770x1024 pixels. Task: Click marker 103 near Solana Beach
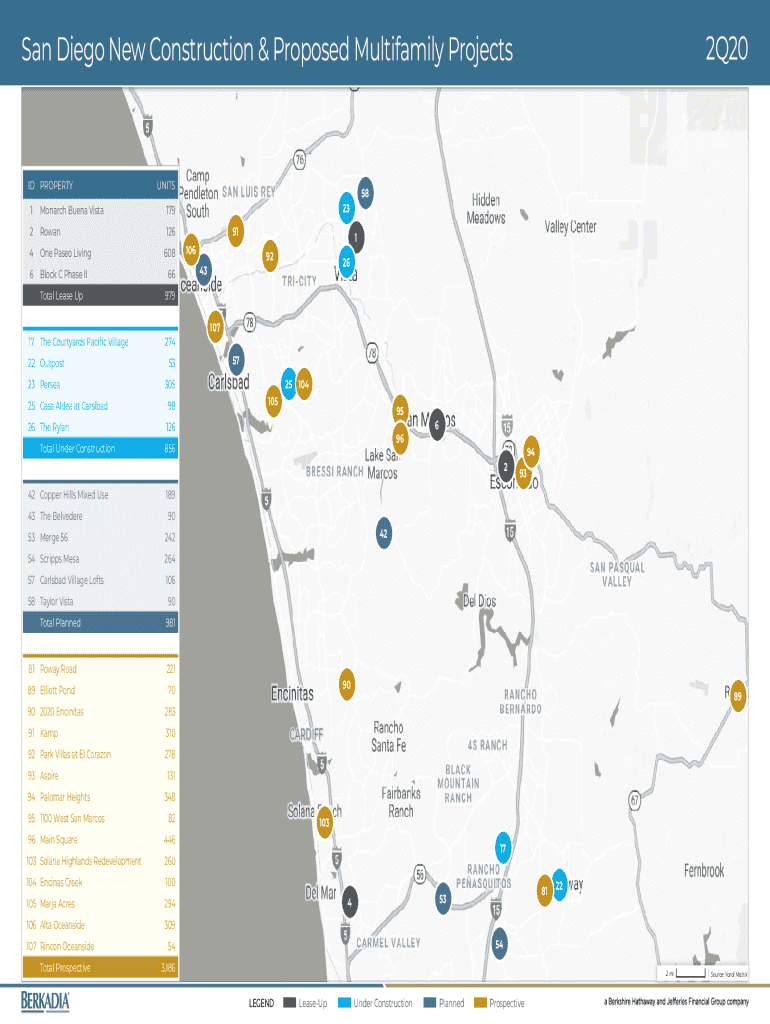pos(324,823)
